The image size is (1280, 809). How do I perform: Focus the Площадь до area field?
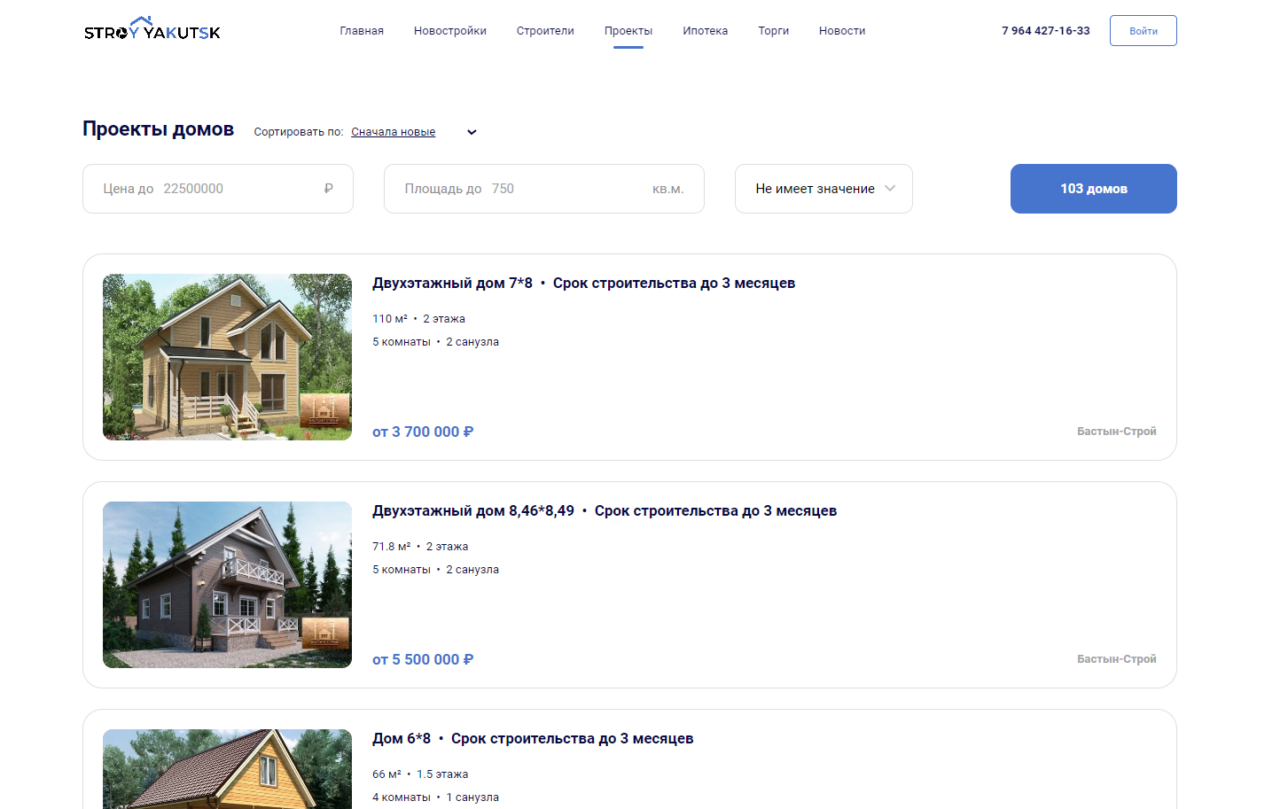coord(544,189)
